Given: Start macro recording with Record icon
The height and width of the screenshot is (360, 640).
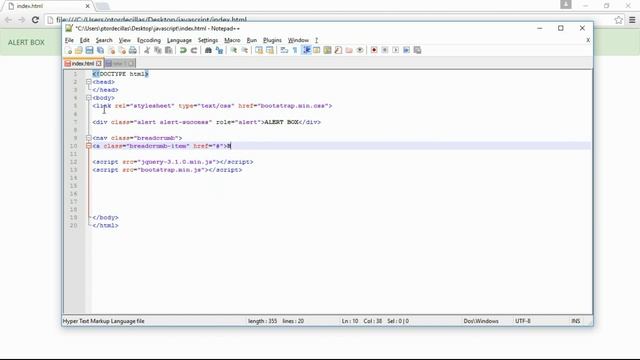Looking at the screenshot, I should click(x=374, y=50).
